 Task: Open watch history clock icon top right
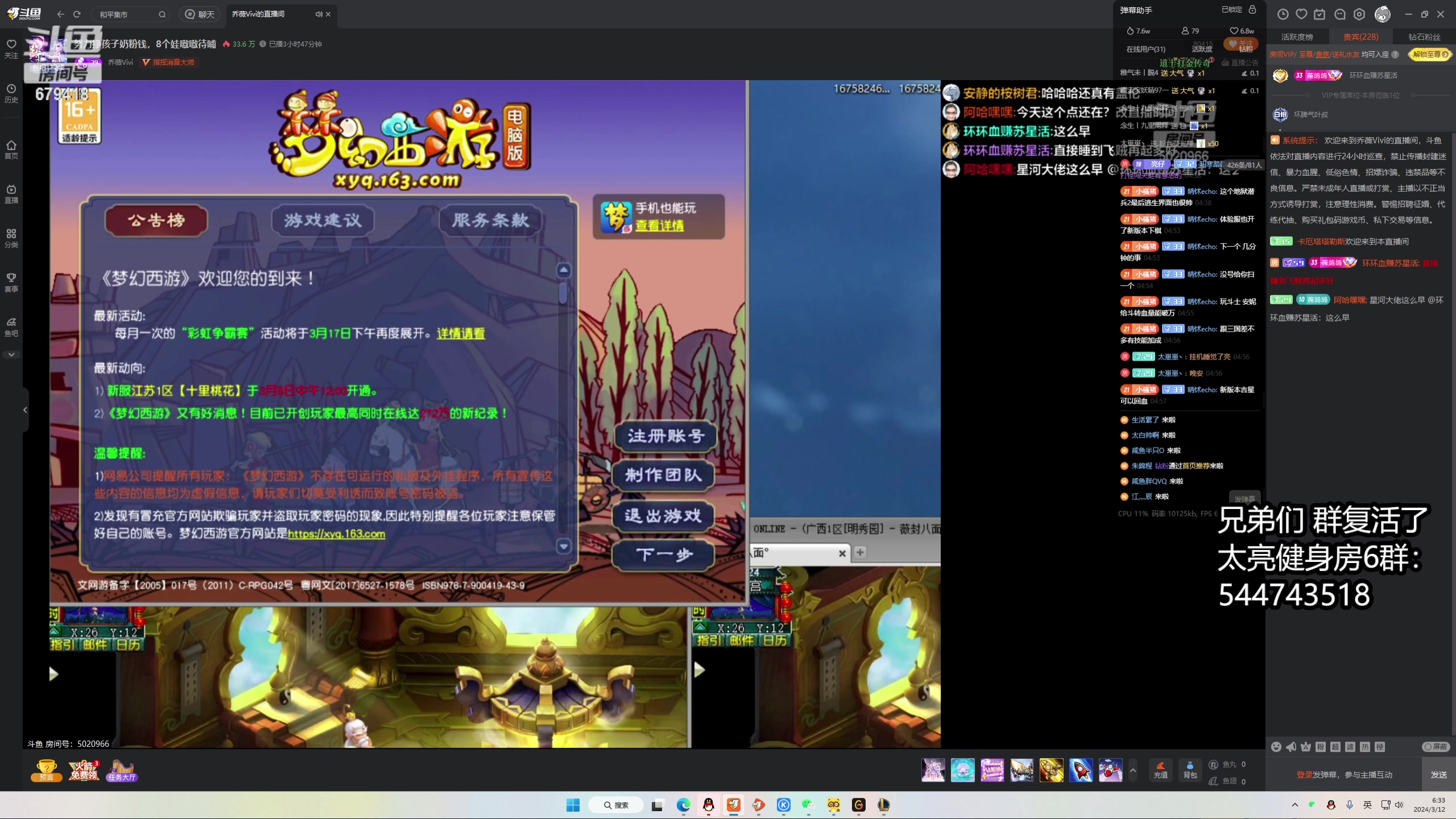[1283, 14]
